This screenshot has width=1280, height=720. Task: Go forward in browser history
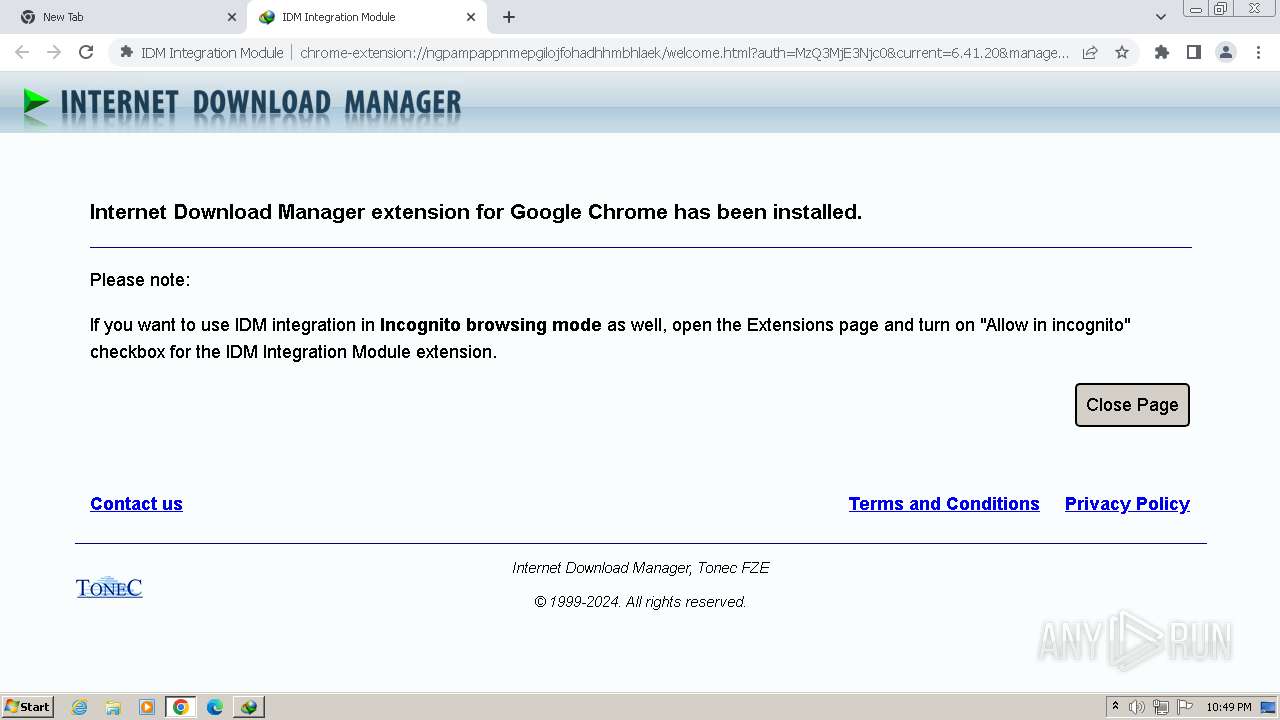click(x=54, y=52)
